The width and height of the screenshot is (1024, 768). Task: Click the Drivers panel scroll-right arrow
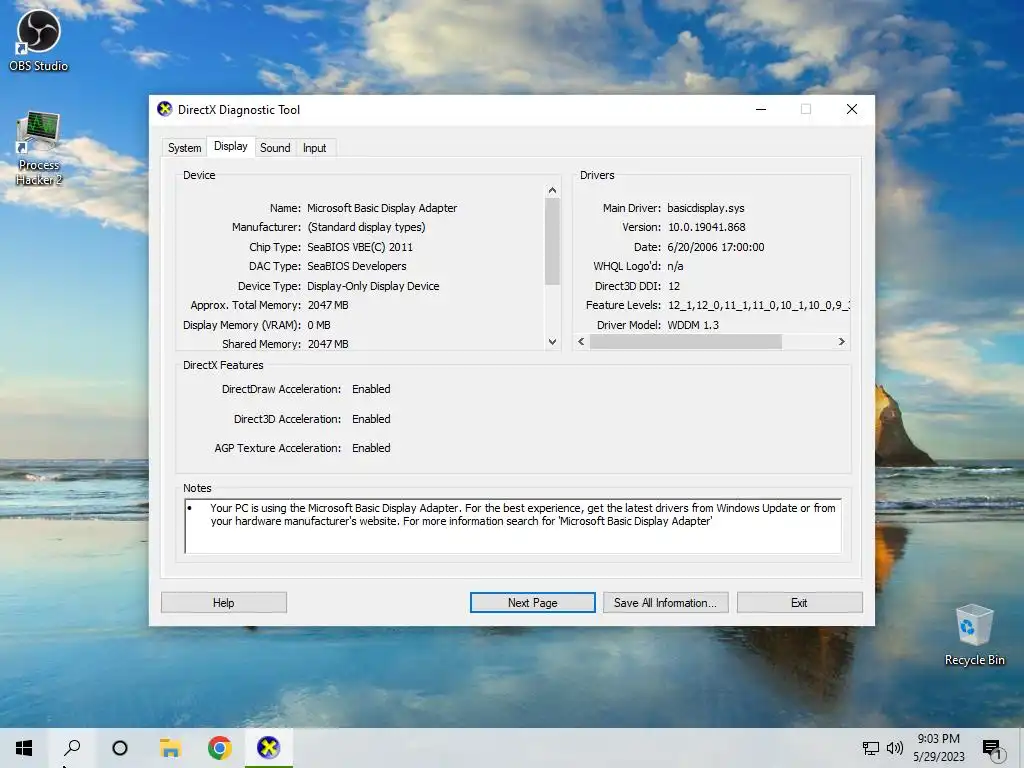841,342
